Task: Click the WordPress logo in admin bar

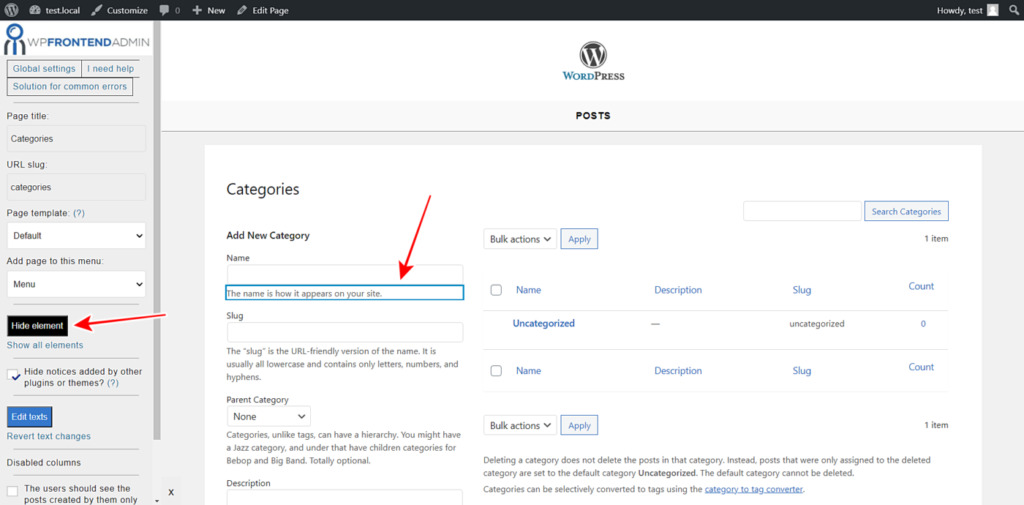Action: pos(11,10)
